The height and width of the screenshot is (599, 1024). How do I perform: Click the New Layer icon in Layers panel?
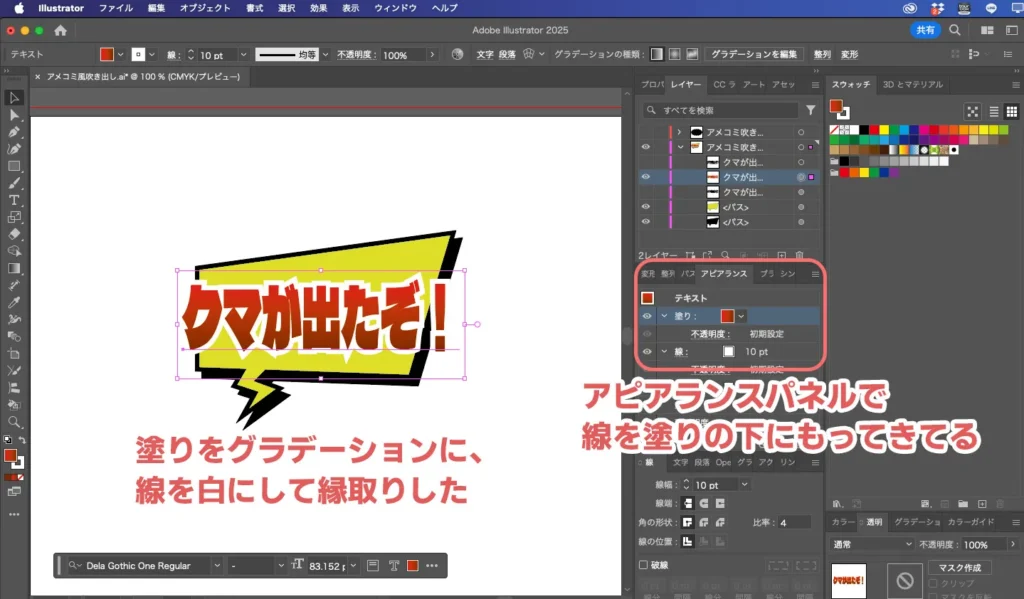[x=783, y=253]
